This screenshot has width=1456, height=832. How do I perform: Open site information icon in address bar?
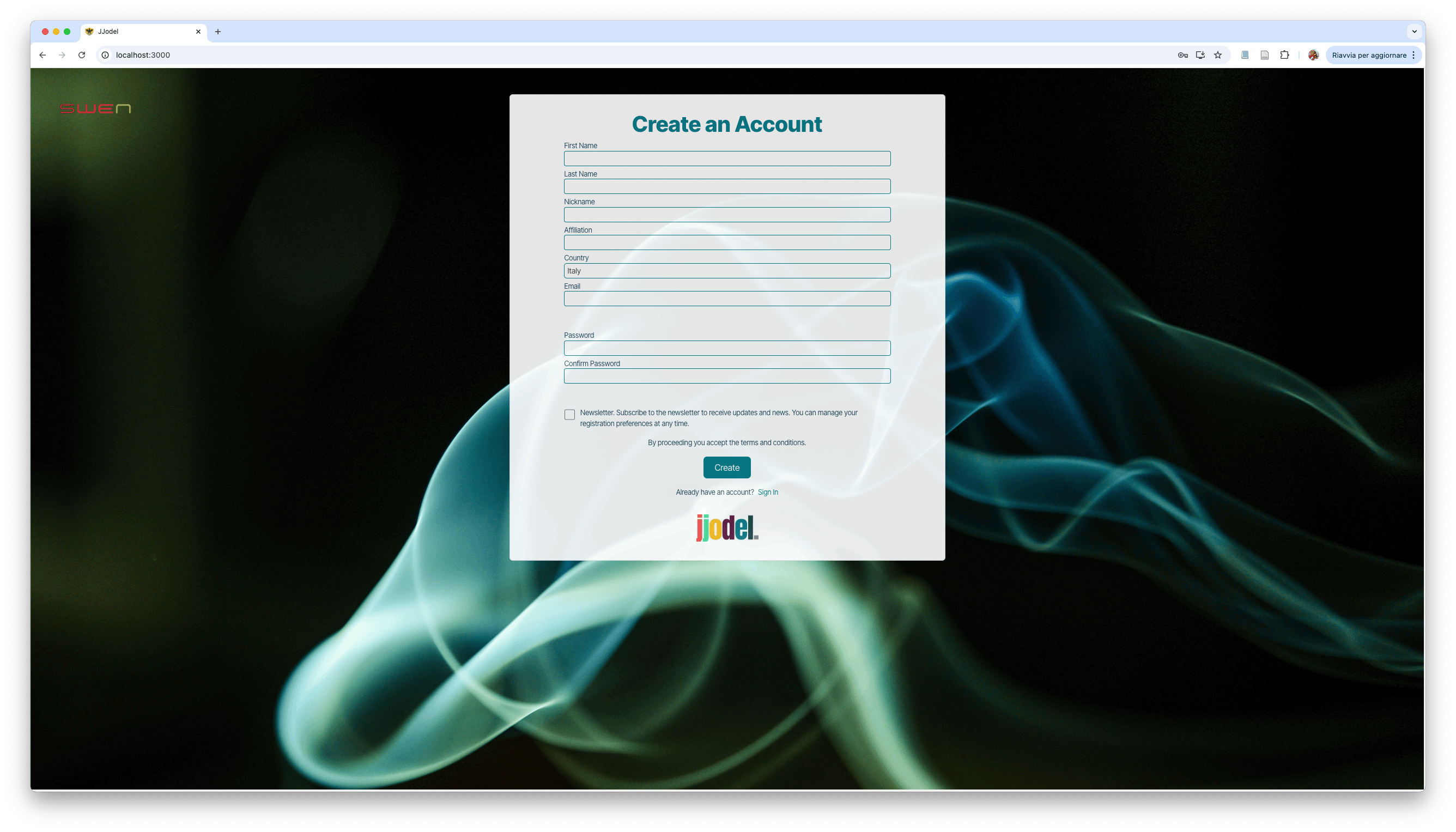(105, 55)
